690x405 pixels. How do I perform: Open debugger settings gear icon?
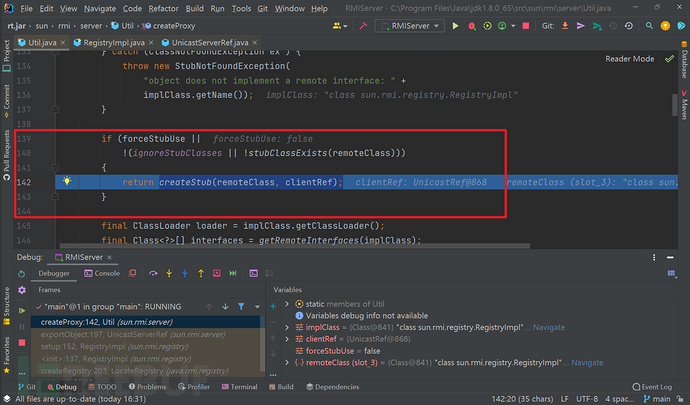coord(22,290)
